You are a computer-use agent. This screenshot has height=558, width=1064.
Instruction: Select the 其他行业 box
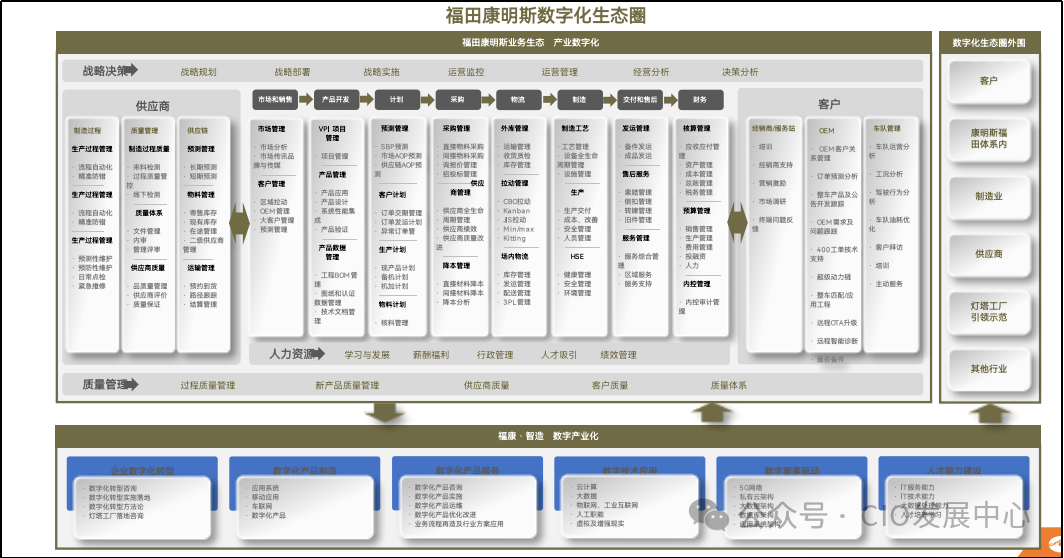[x=989, y=369]
